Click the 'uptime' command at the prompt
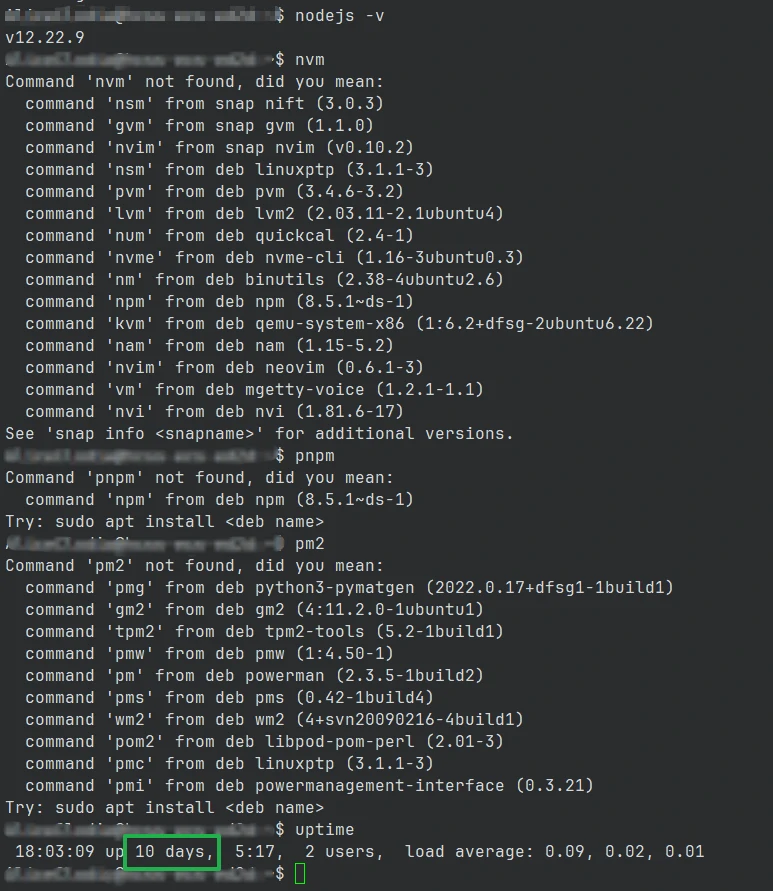 point(325,830)
